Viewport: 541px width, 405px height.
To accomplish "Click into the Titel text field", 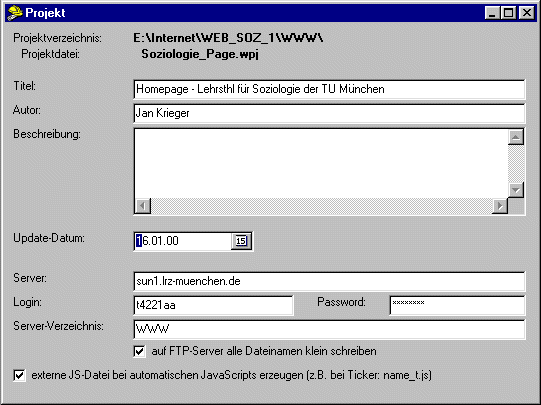I will pos(329,89).
